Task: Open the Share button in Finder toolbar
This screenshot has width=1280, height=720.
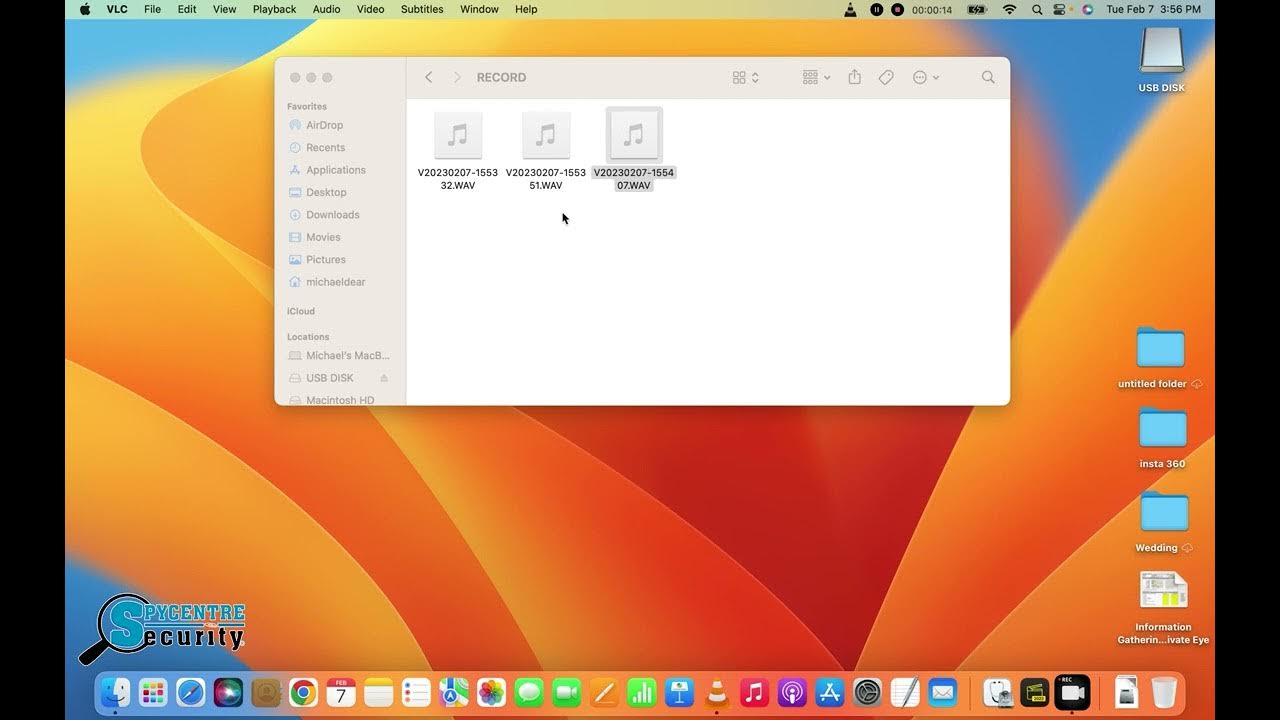Action: pyautogui.click(x=854, y=77)
